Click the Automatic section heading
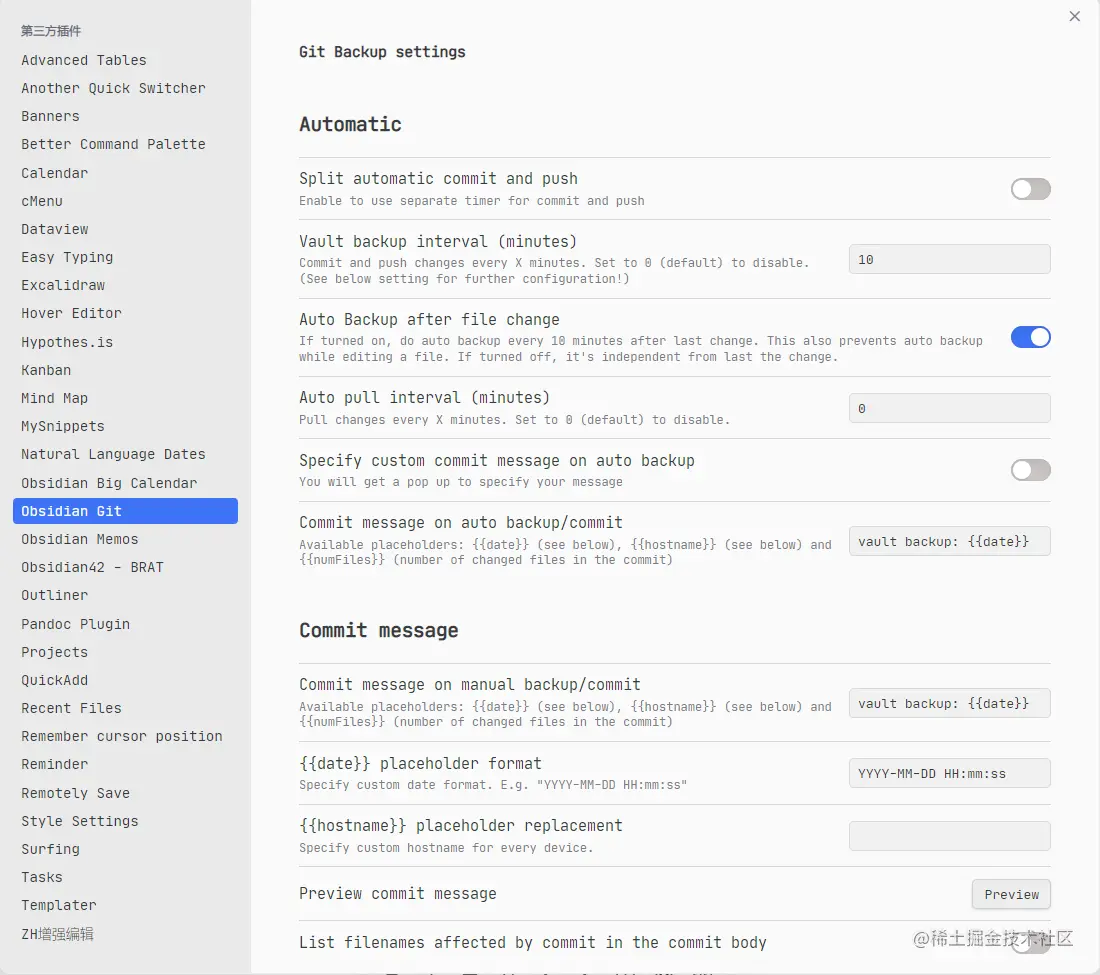Image resolution: width=1100 pixels, height=975 pixels. [x=350, y=124]
